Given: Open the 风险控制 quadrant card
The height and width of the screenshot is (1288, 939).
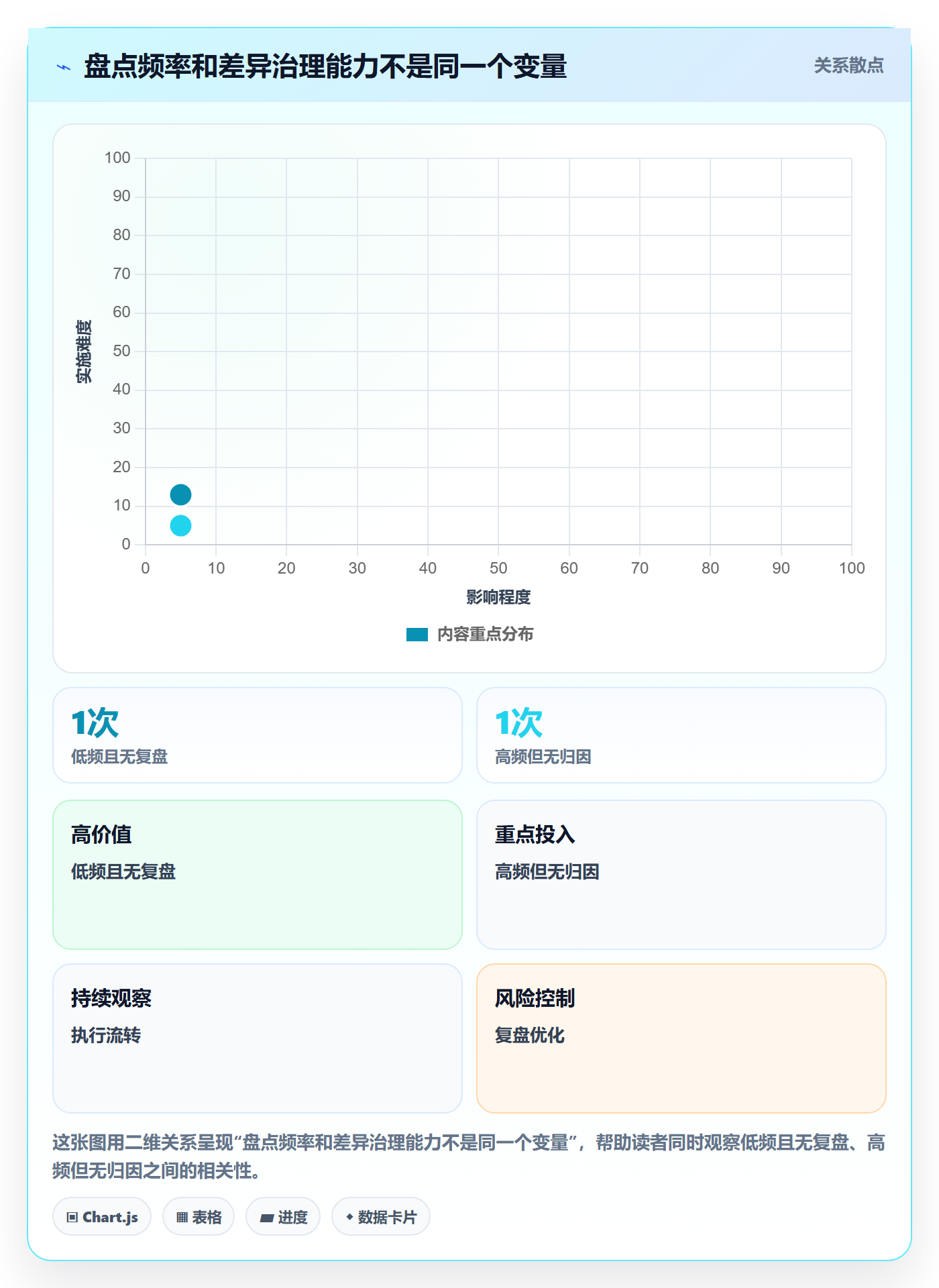Looking at the screenshot, I should click(681, 1038).
